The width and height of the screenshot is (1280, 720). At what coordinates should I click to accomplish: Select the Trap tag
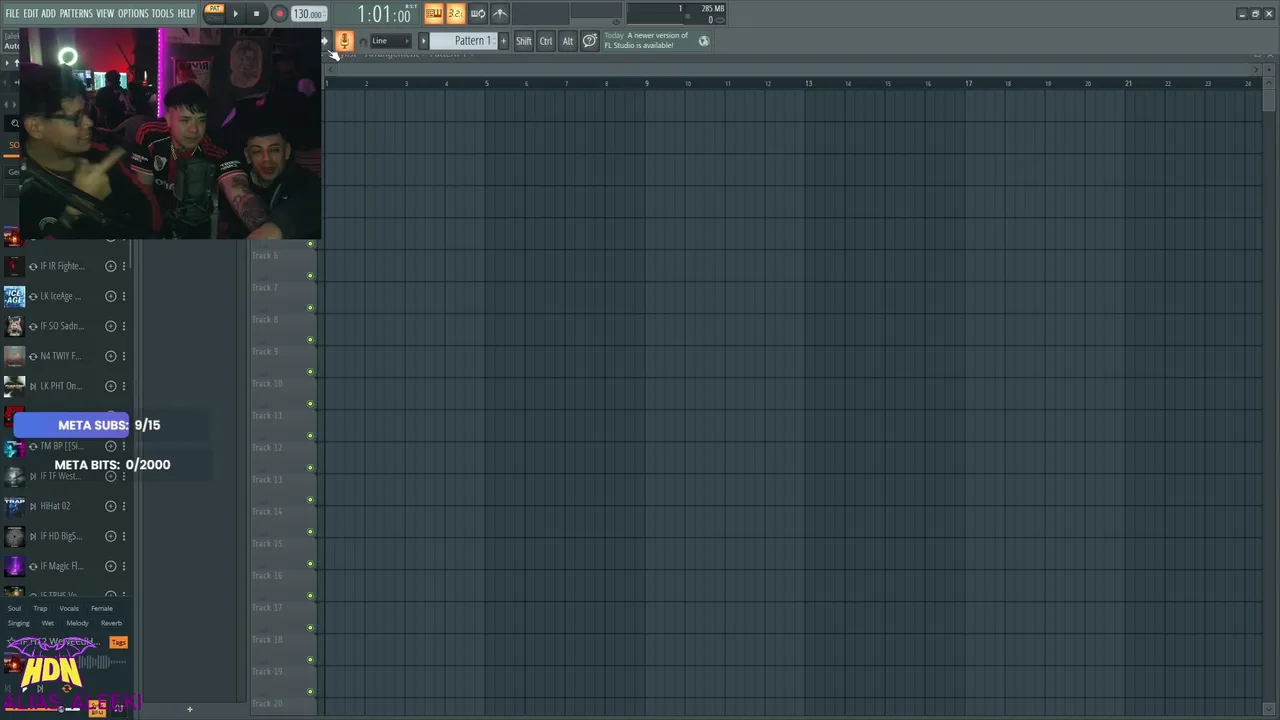40,608
